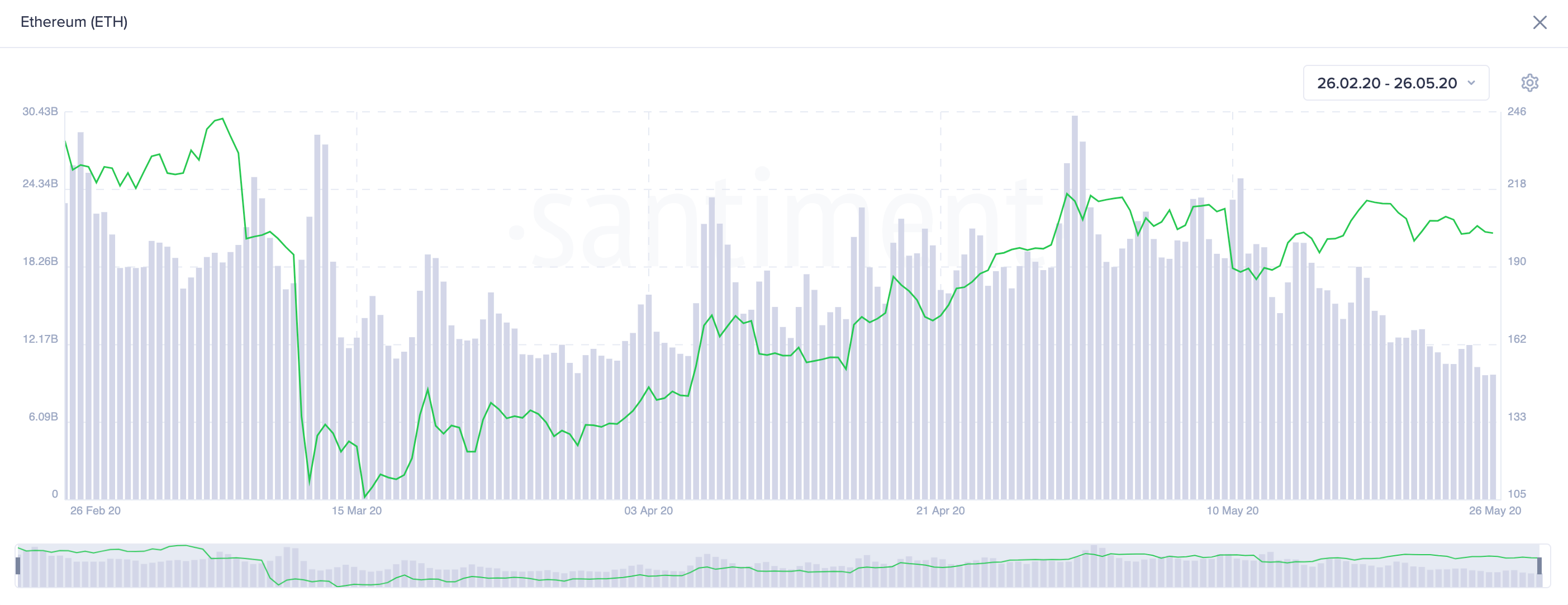1568x605 pixels.
Task: Expand the date picker chevron arrow
Action: [1471, 83]
